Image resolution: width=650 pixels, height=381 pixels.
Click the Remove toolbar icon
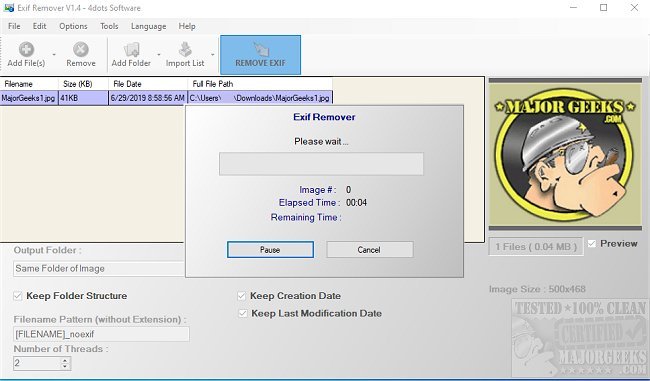click(81, 50)
